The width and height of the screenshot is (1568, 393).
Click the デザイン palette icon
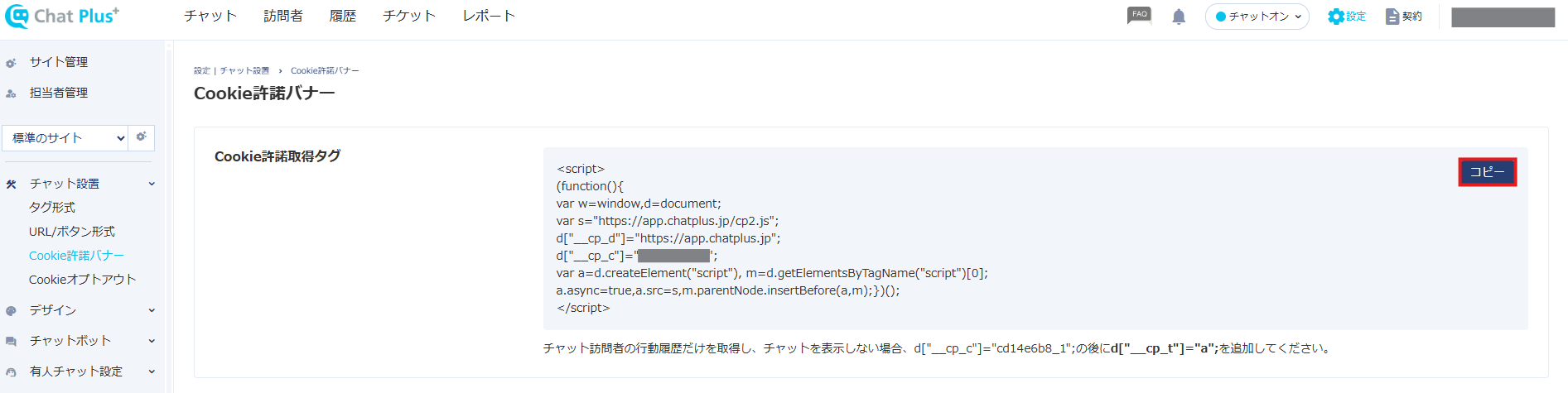(11, 311)
